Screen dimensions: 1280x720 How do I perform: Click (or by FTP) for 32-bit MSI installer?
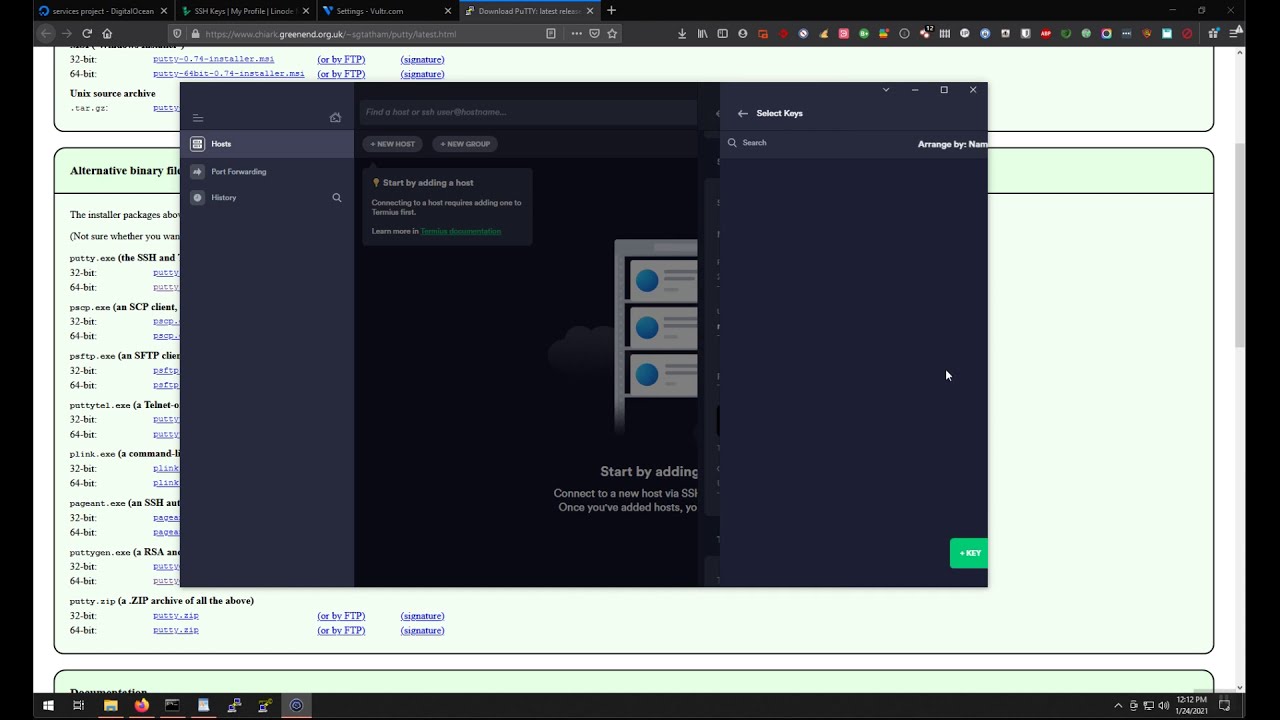tap(341, 59)
